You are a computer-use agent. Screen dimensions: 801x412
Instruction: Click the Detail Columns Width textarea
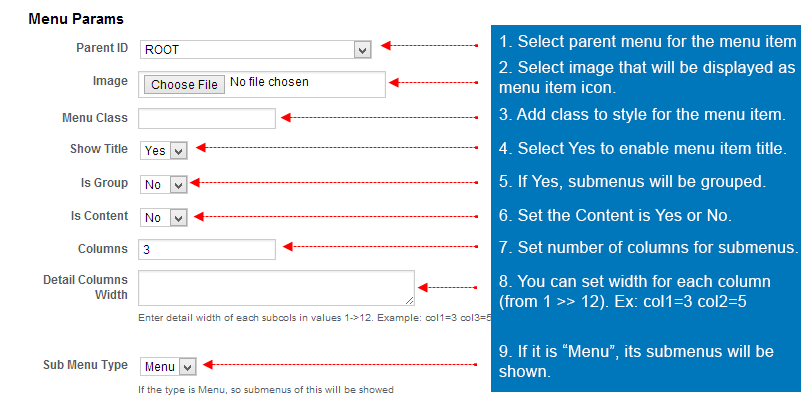pyautogui.click(x=276, y=288)
